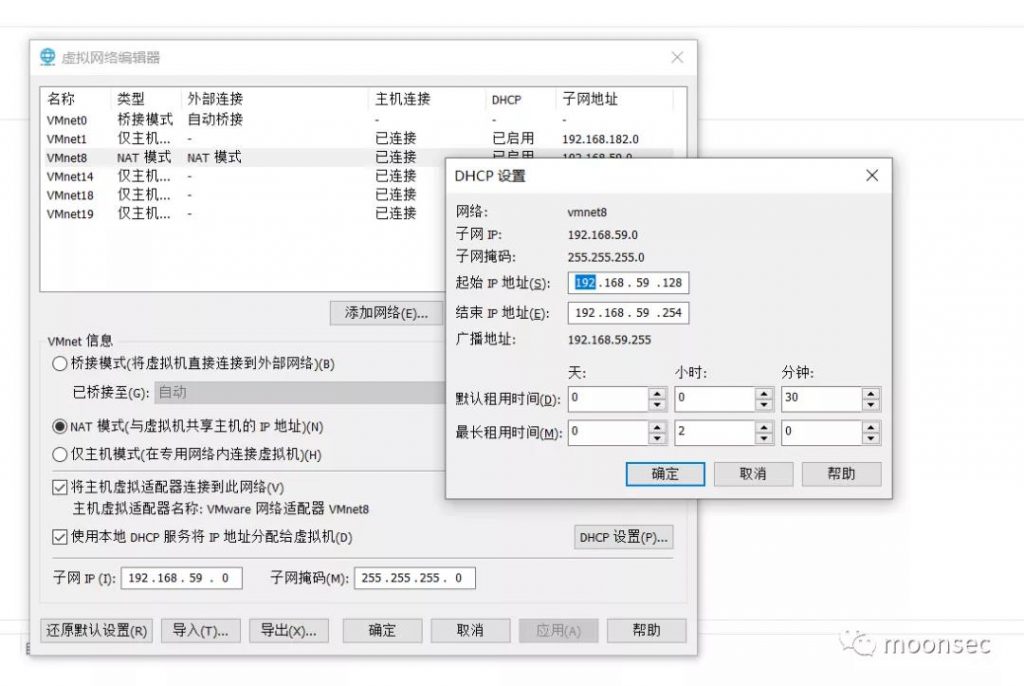This screenshot has width=1024, height=686.
Task: Increase 默认租用时间 hours value
Action: coord(763,393)
